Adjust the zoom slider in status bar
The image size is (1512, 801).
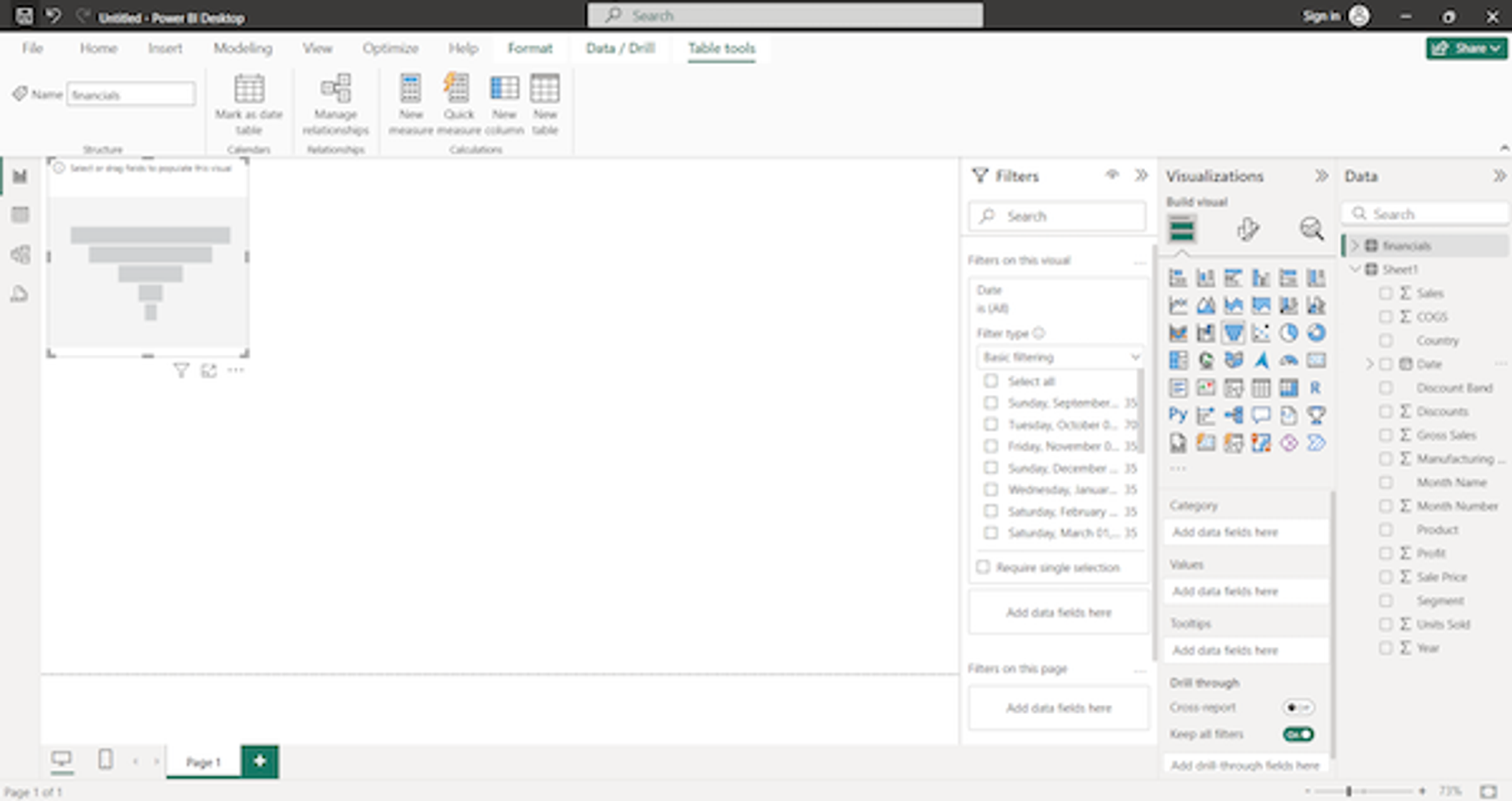[1348, 791]
